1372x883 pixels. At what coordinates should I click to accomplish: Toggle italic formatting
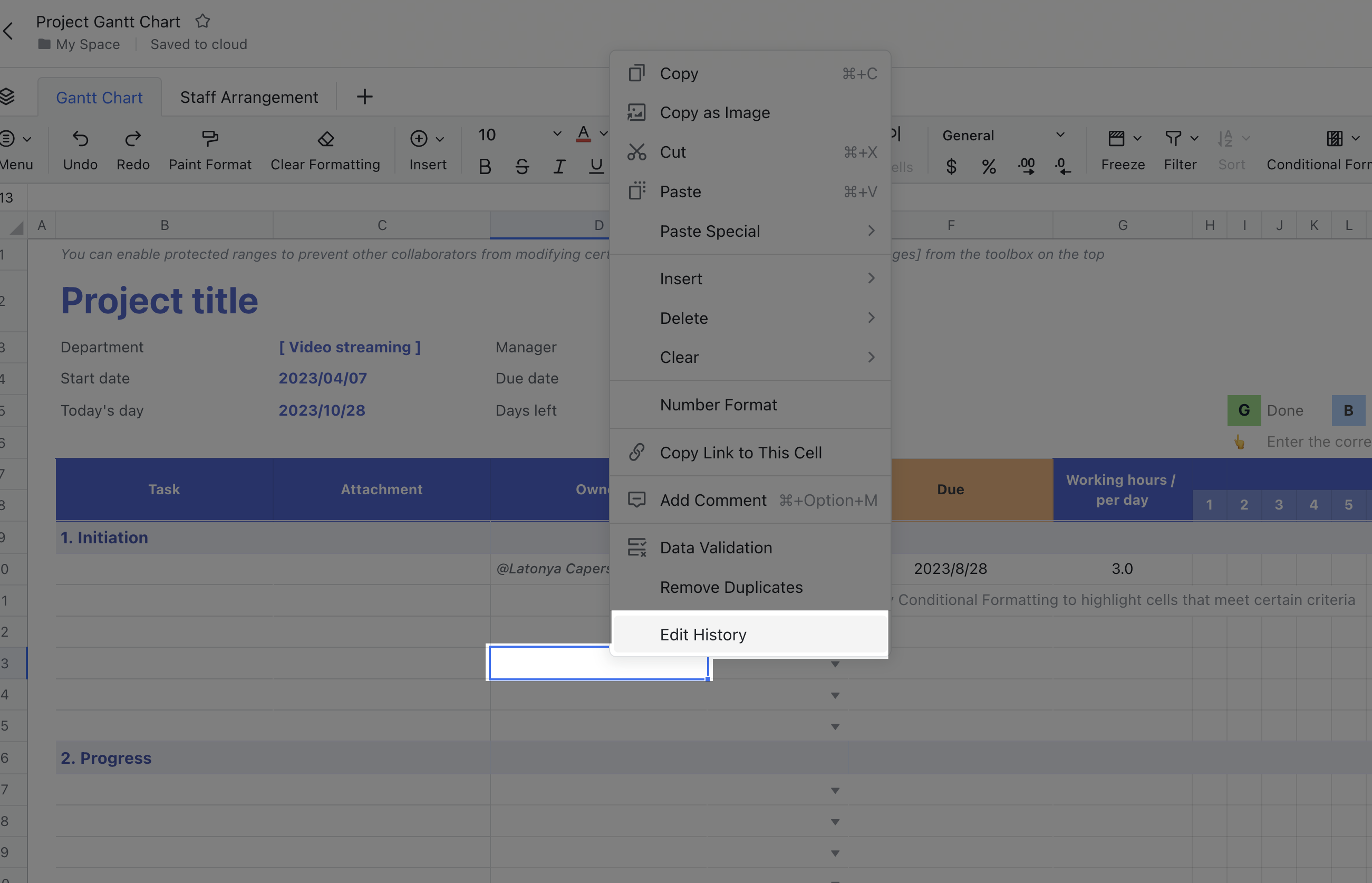click(559, 166)
